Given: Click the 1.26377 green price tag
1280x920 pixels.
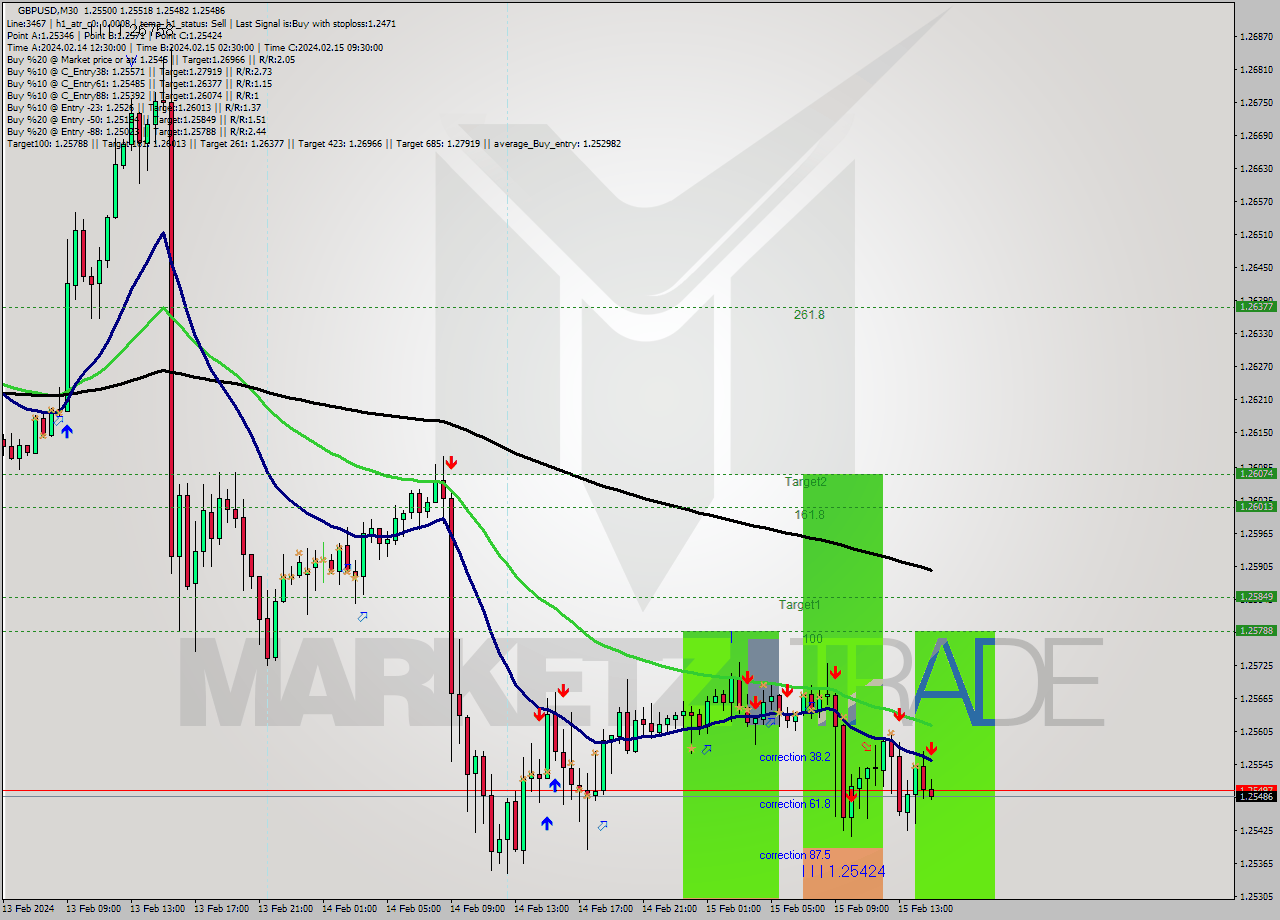Looking at the screenshot, I should point(1256,306).
